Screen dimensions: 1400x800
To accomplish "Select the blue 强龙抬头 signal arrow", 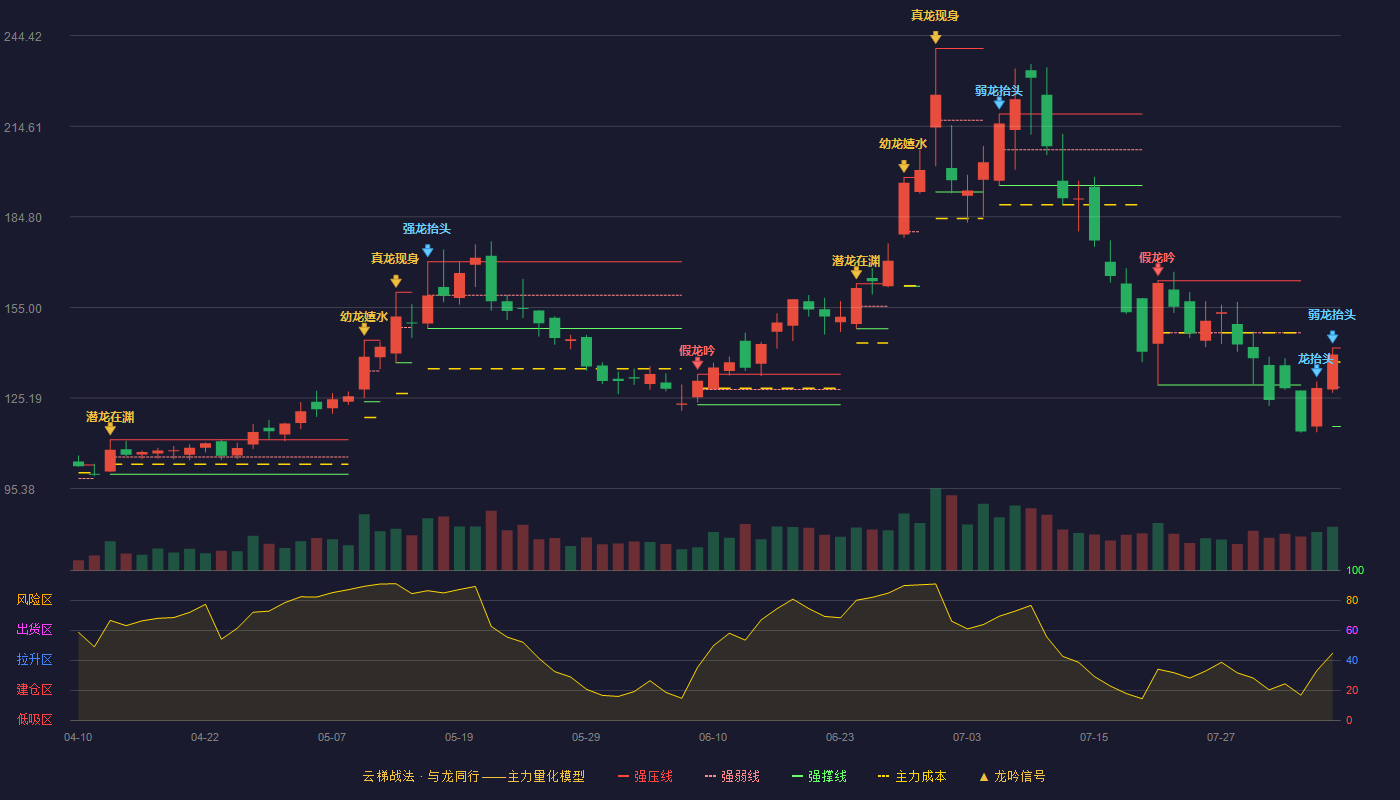I will (427, 251).
